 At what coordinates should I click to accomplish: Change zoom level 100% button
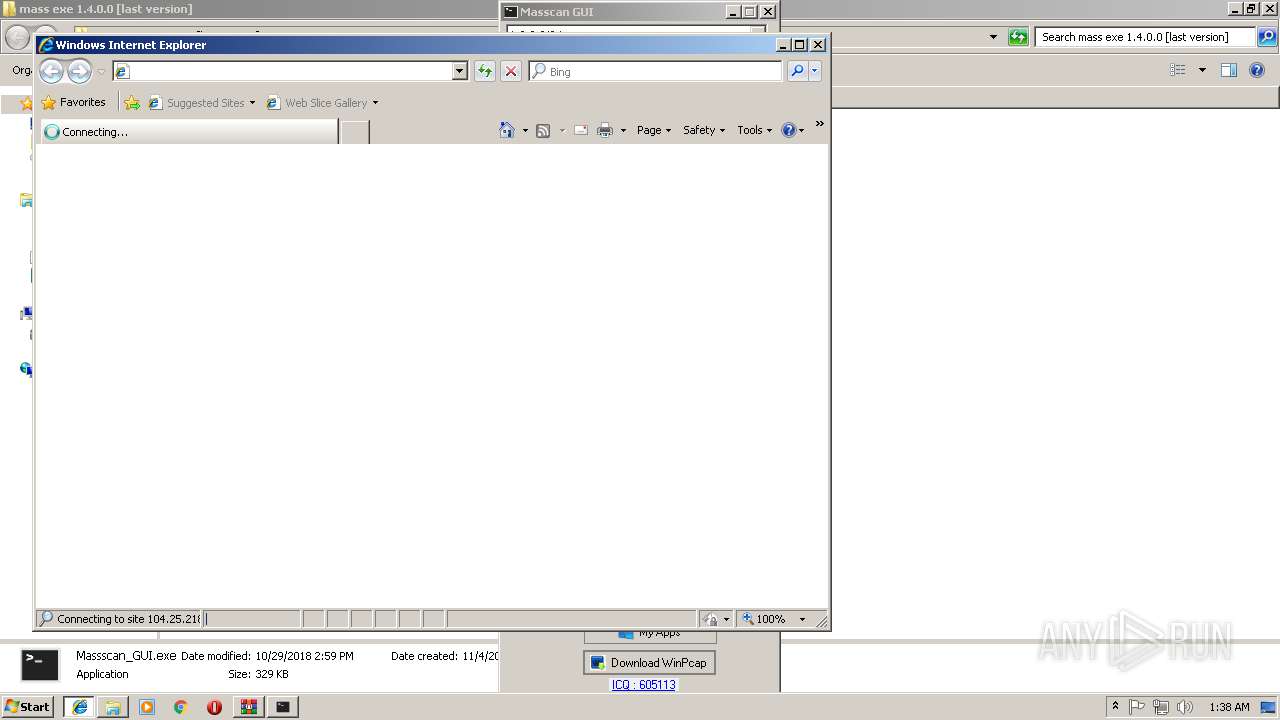(765, 619)
